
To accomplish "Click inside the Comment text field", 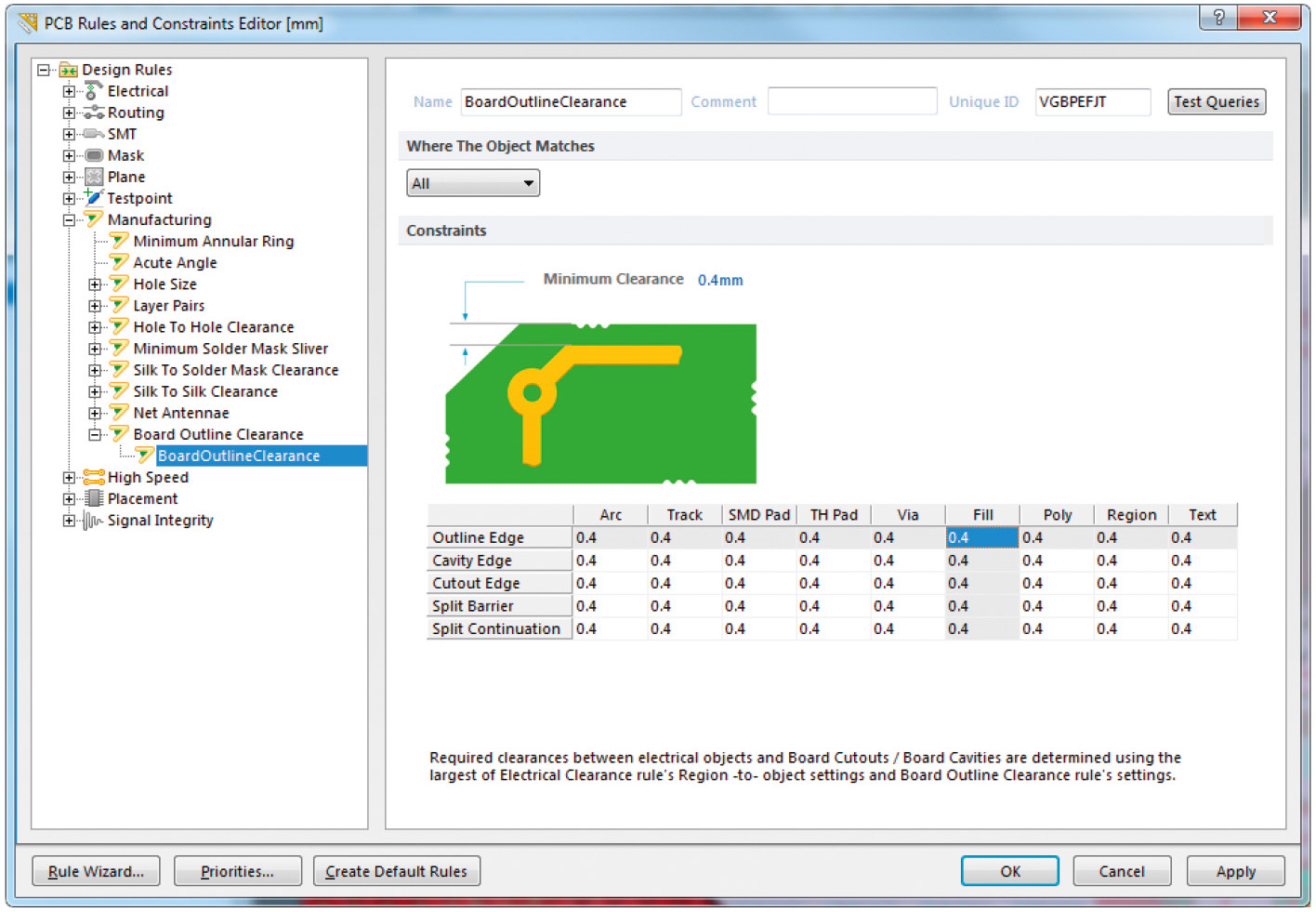I will pos(851,101).
